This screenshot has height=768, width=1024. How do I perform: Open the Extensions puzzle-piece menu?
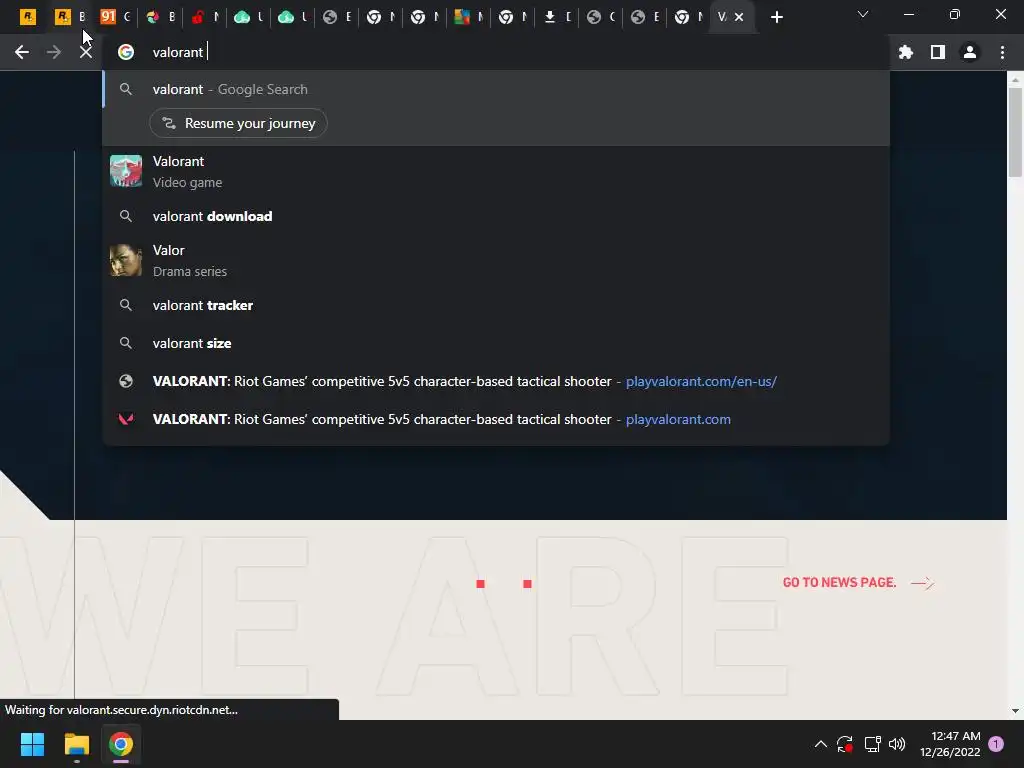pyautogui.click(x=906, y=52)
